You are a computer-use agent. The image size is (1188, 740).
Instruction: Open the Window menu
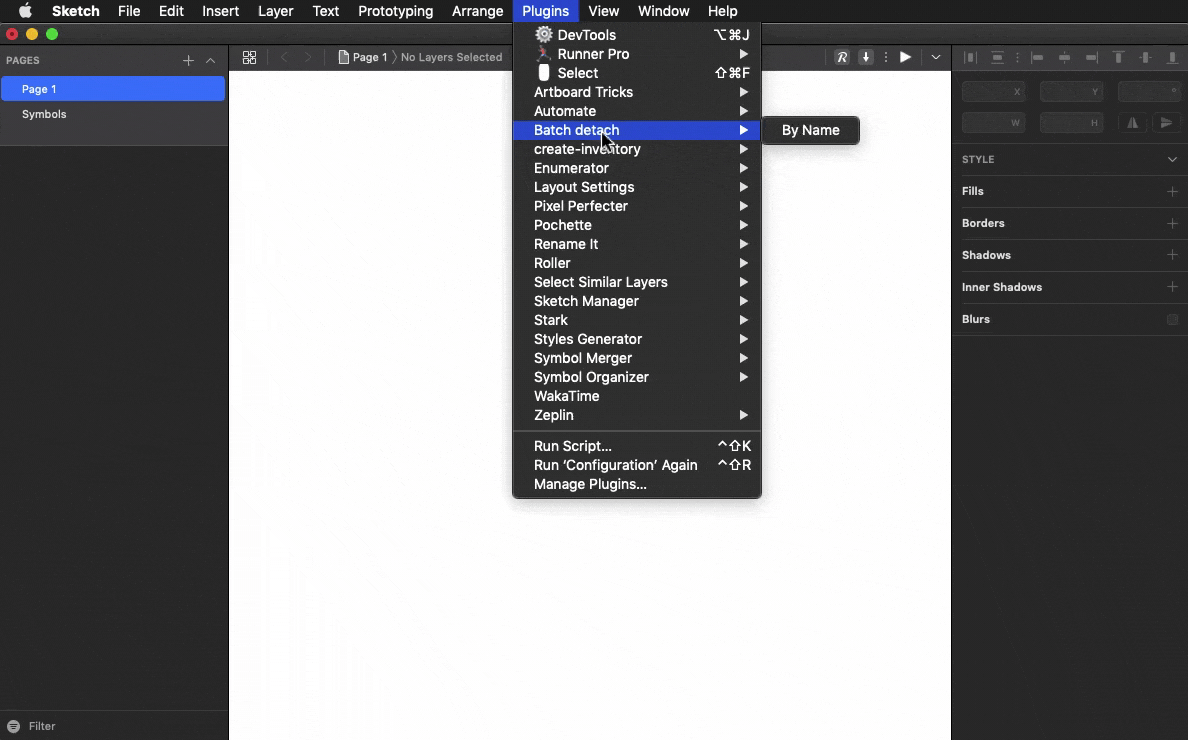[664, 11]
